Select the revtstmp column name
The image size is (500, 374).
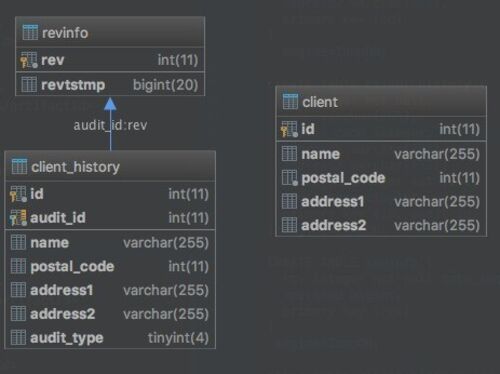pos(73,85)
